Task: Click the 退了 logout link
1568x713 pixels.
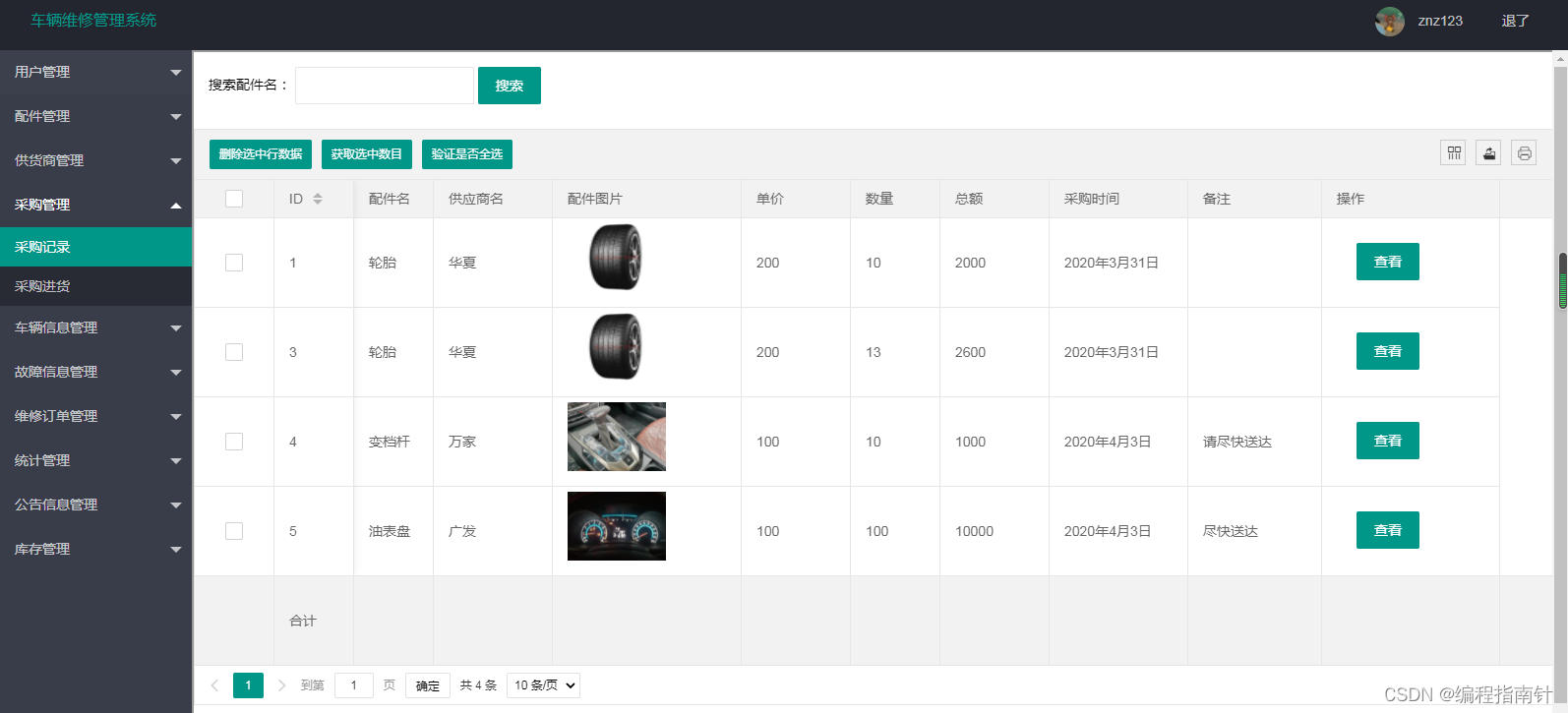Action: (x=1515, y=21)
